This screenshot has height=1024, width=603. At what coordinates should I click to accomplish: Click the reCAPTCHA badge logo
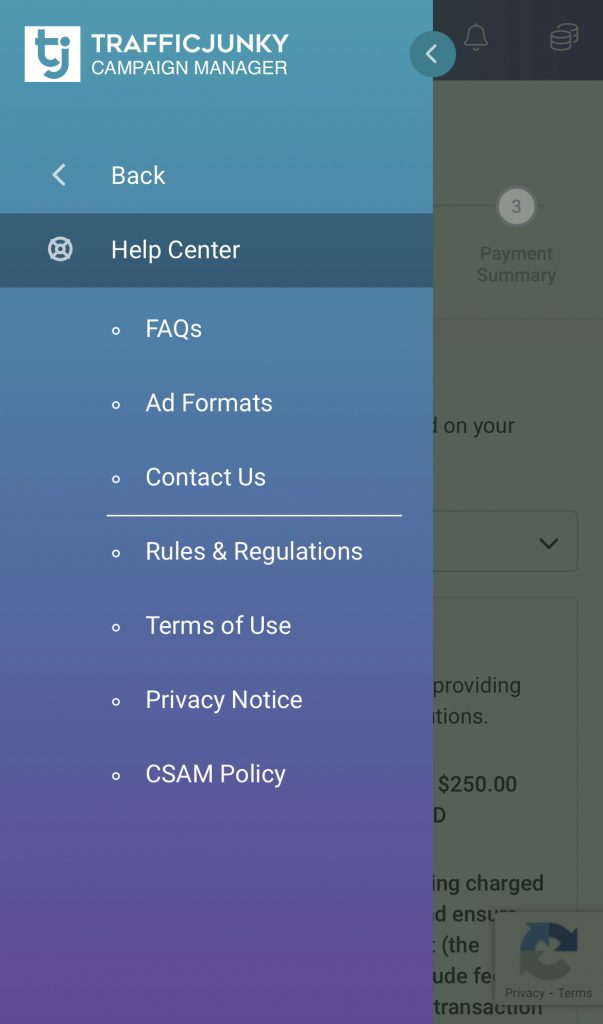point(549,950)
